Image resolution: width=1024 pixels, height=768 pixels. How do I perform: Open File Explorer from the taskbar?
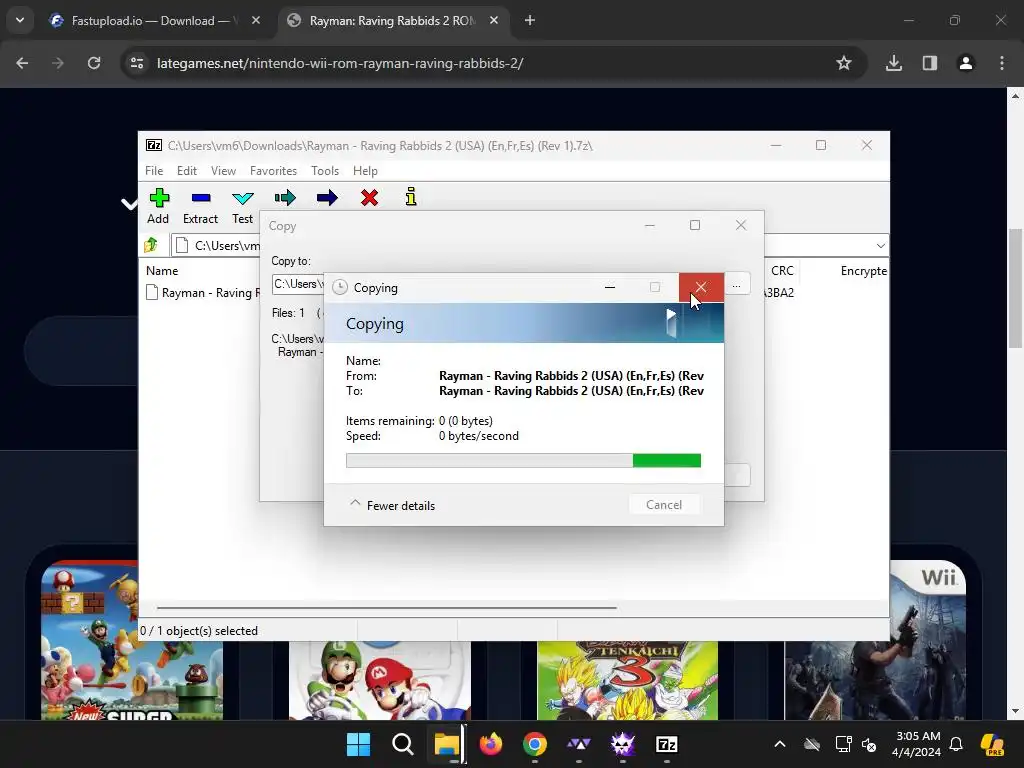447,744
